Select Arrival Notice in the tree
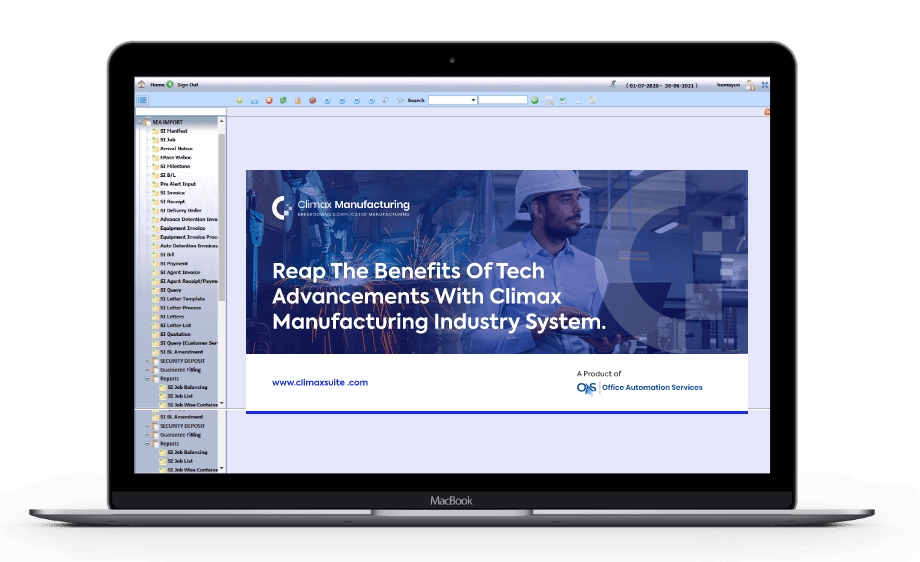This screenshot has height=562, width=920. coord(176,148)
